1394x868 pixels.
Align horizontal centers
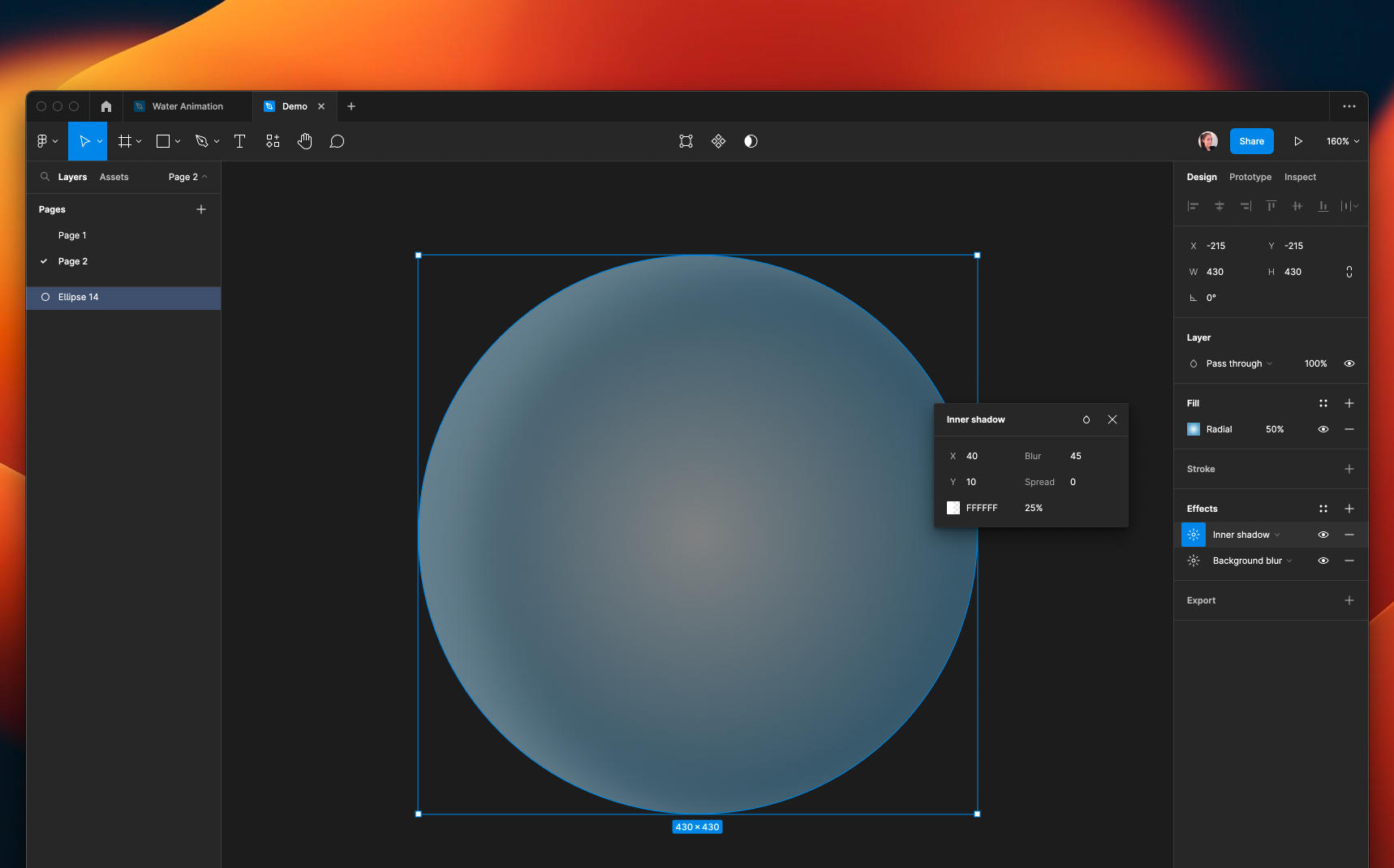click(1219, 206)
